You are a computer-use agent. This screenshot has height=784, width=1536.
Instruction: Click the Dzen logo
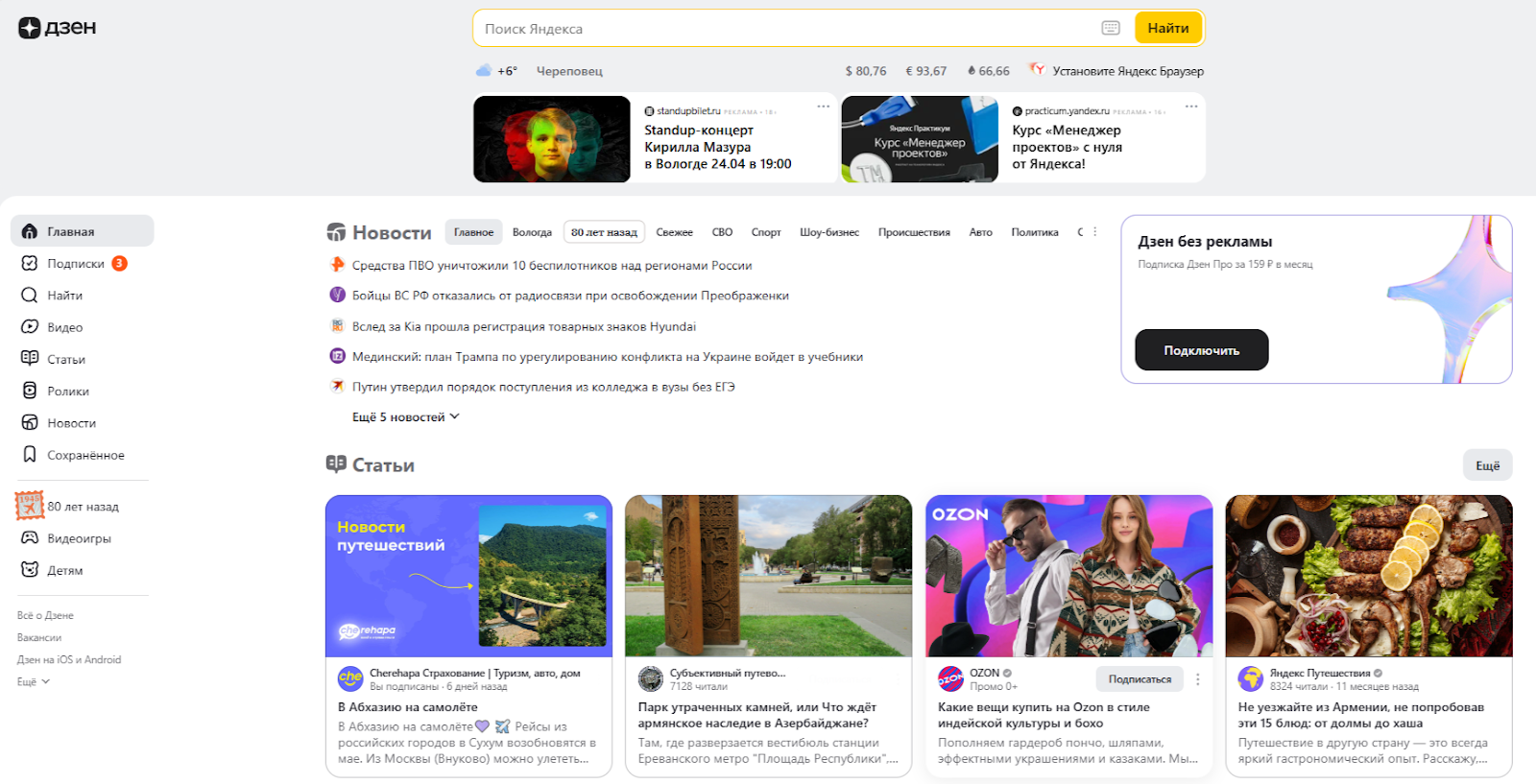(x=57, y=28)
